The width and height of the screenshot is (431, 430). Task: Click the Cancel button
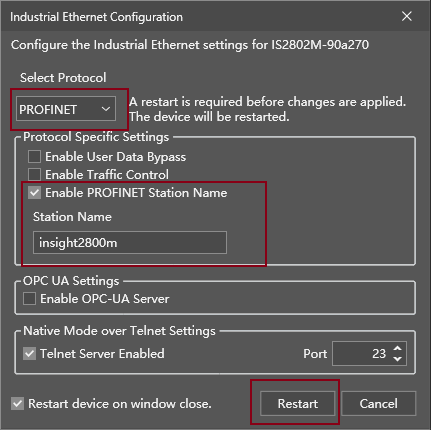tap(378, 404)
